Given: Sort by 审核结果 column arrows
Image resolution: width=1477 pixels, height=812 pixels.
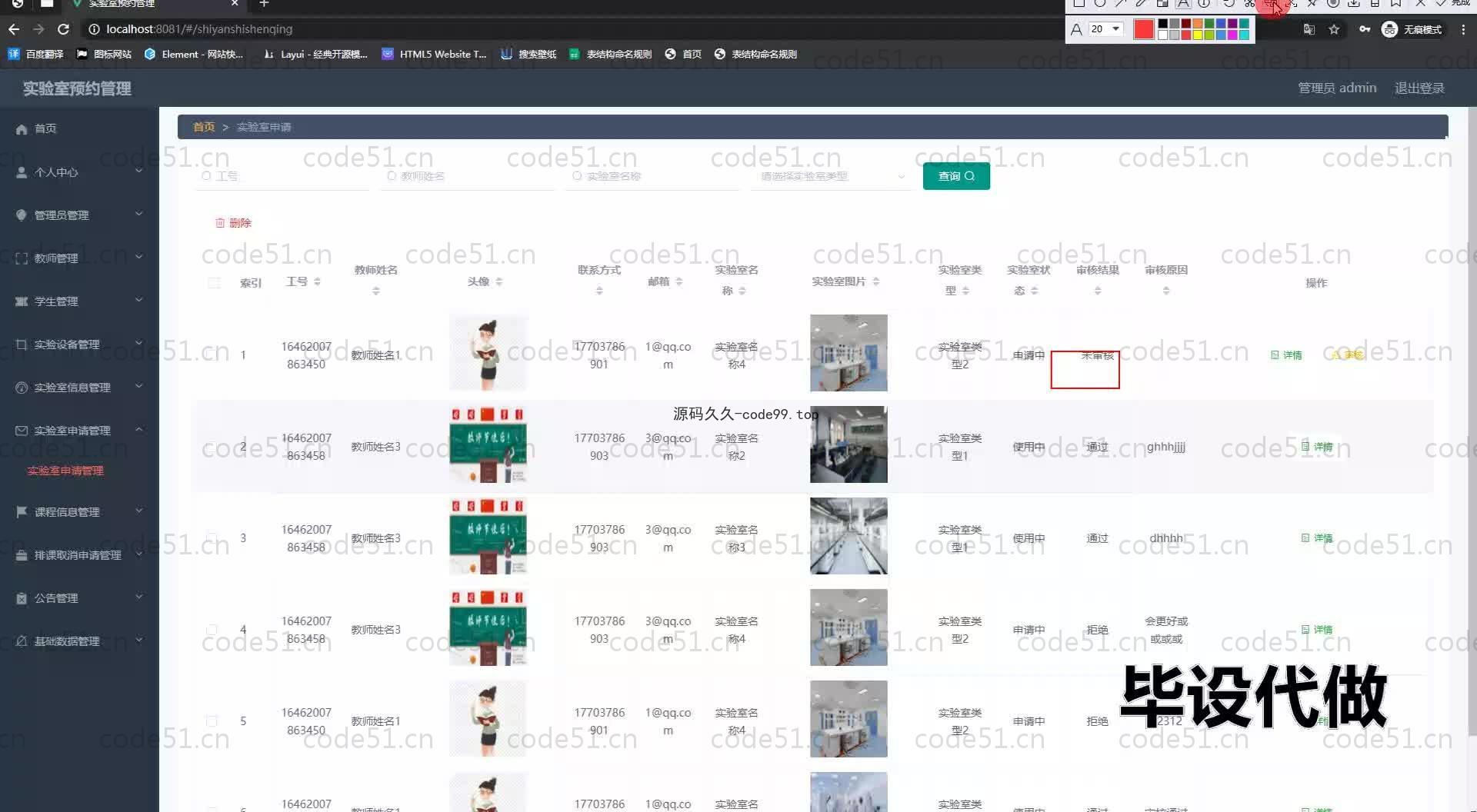Looking at the screenshot, I should [1098, 291].
